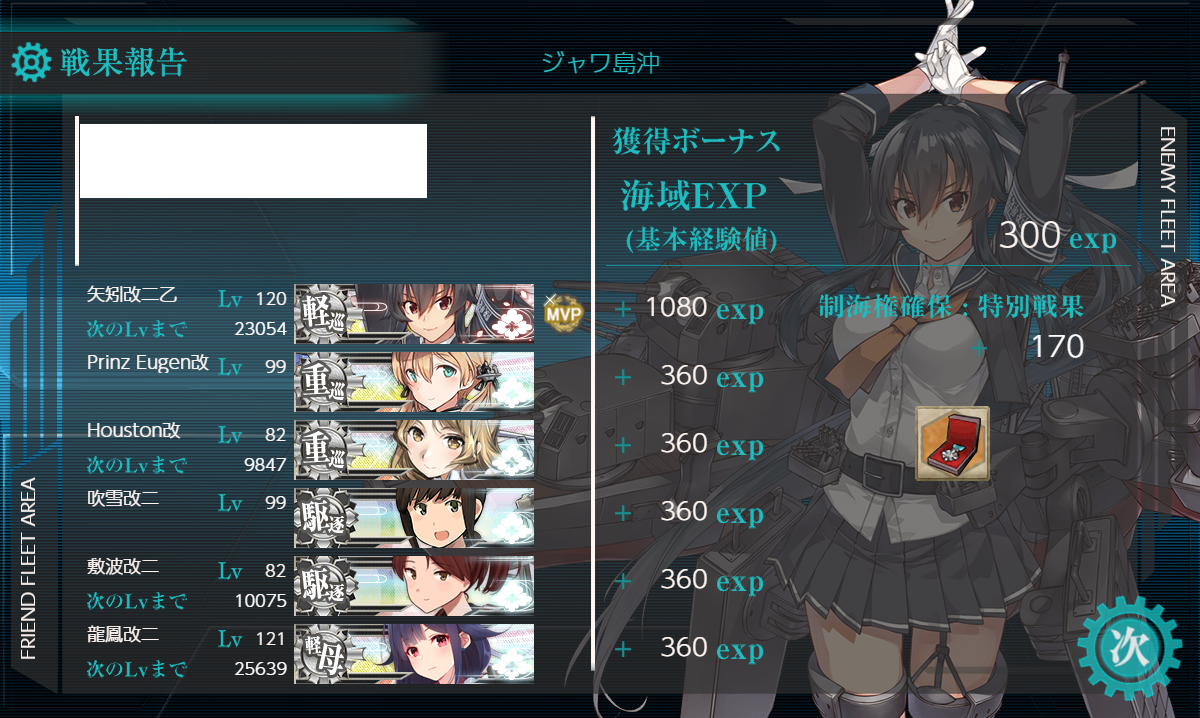Click the FRIEND FLEET AREA side tab
Screen dimensions: 1200x718
click(x=28, y=569)
